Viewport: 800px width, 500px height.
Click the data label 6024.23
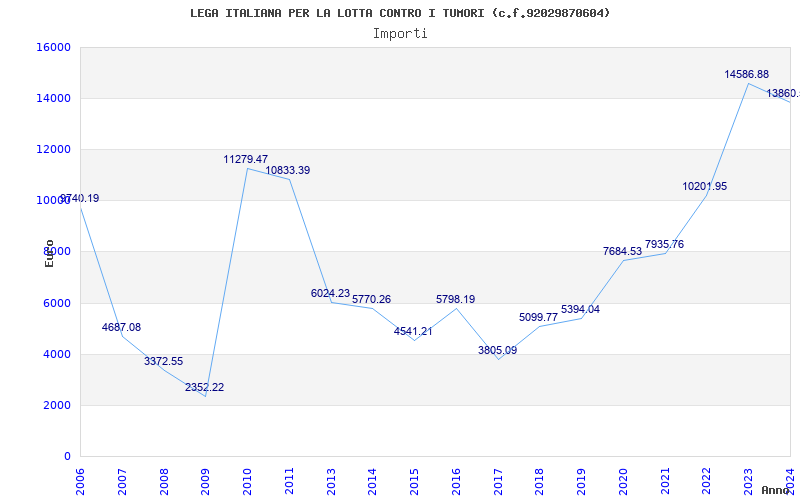[x=331, y=293]
